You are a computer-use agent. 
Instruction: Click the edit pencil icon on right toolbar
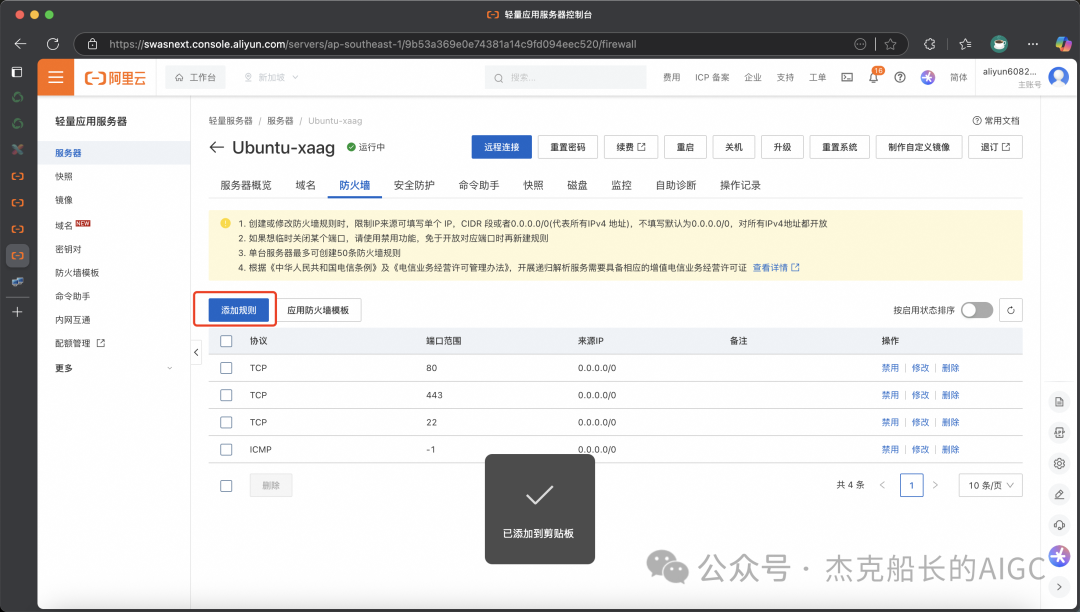pos(1059,494)
